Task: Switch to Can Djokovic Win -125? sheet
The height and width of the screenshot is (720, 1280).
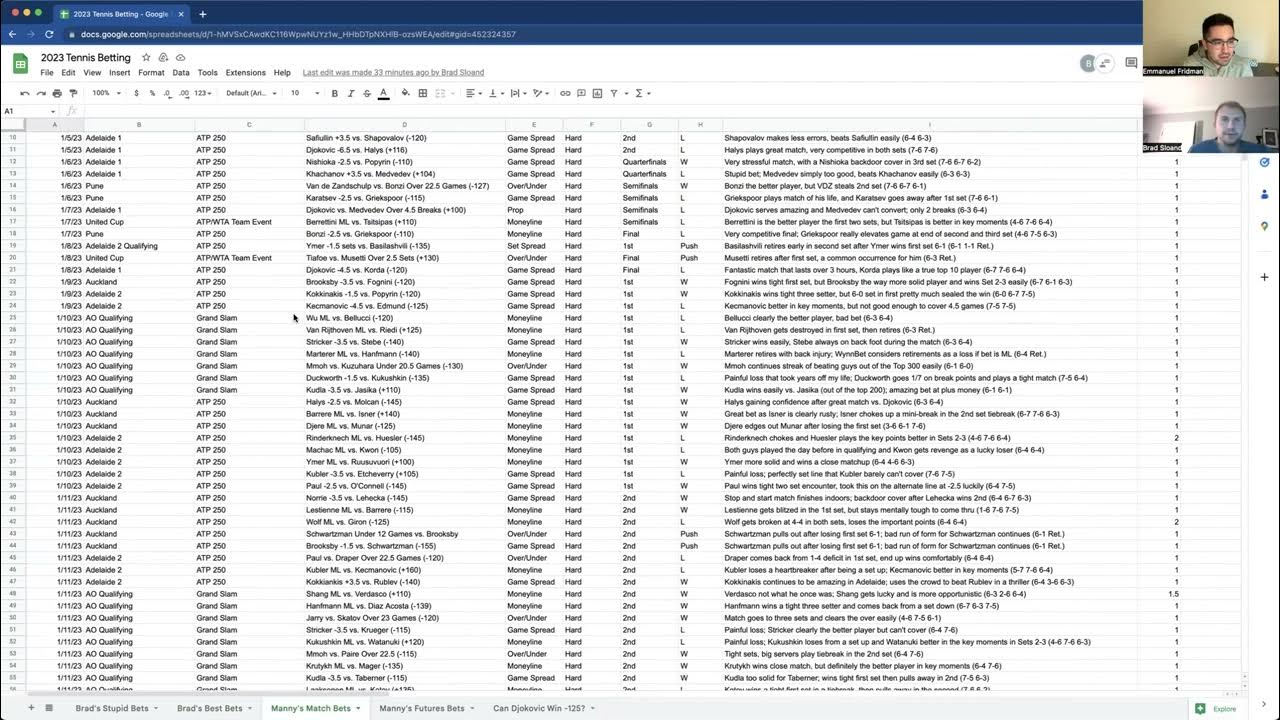Action: [539, 708]
